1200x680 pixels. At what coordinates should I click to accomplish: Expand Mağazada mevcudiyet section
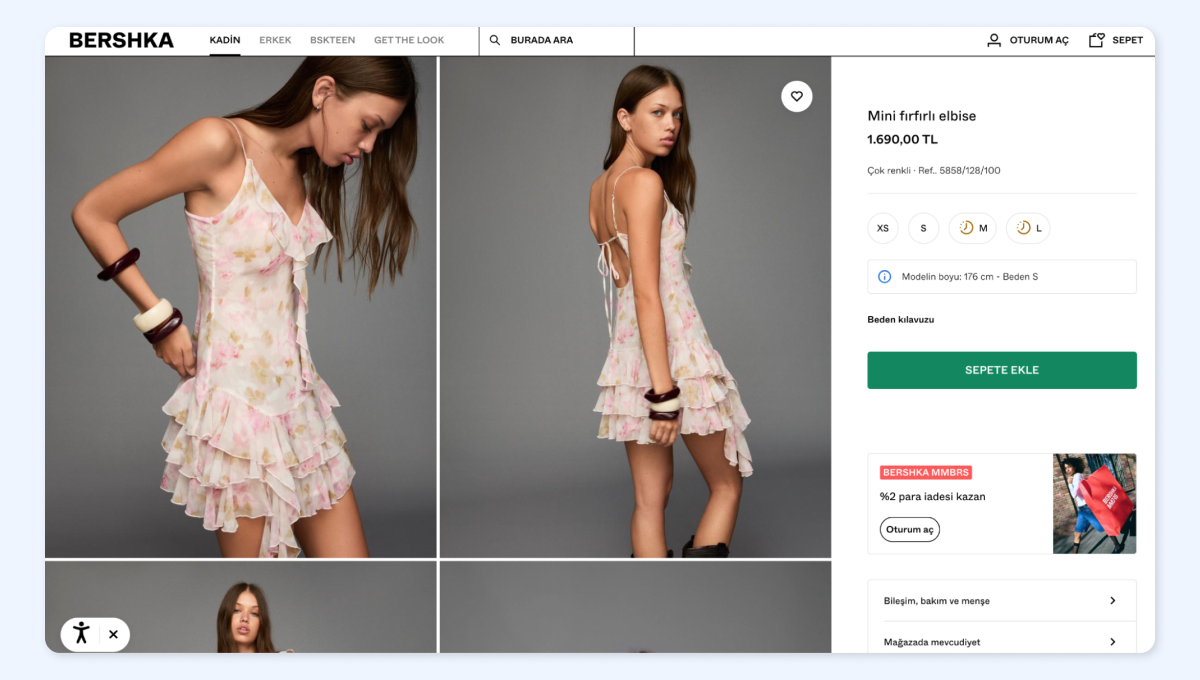click(1001, 642)
